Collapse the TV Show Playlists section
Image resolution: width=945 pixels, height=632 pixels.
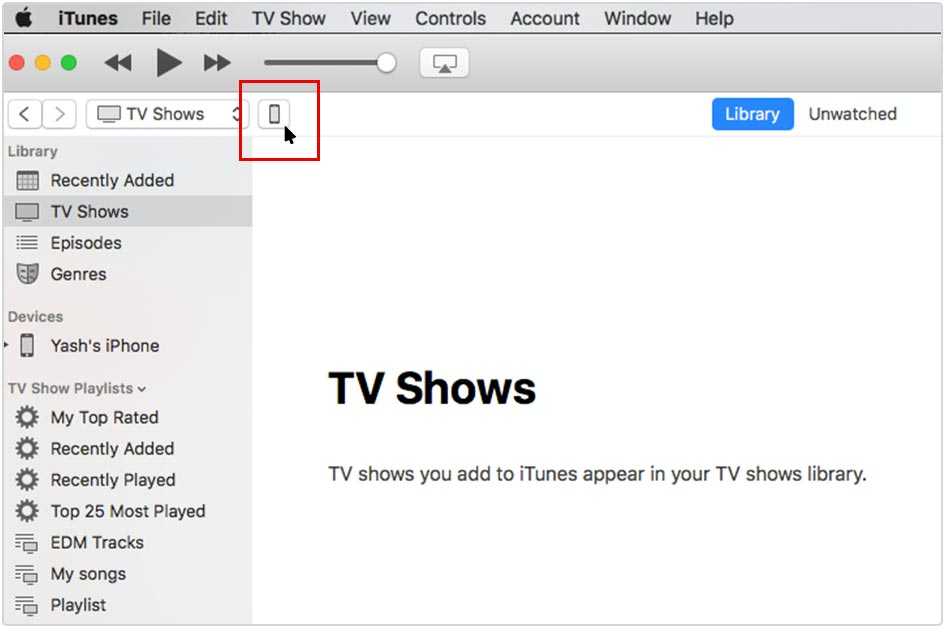(x=141, y=389)
